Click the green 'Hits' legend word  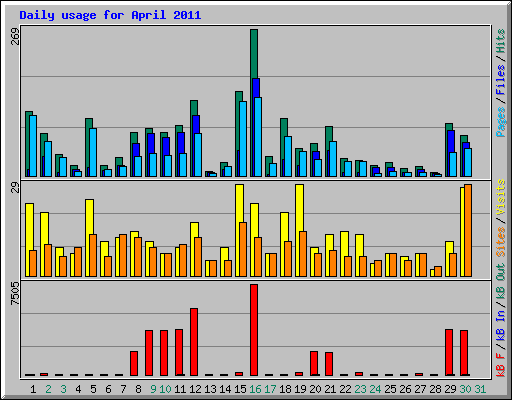(x=500, y=41)
